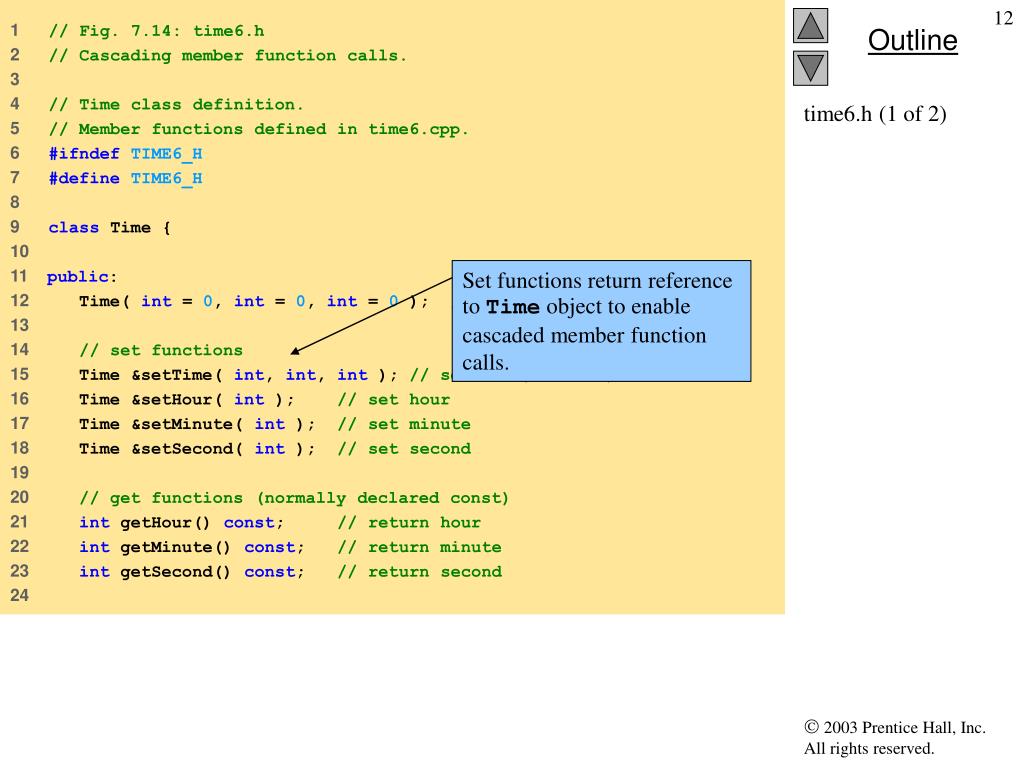Open the Outline link
The height and width of the screenshot is (768, 1024).
(x=912, y=40)
